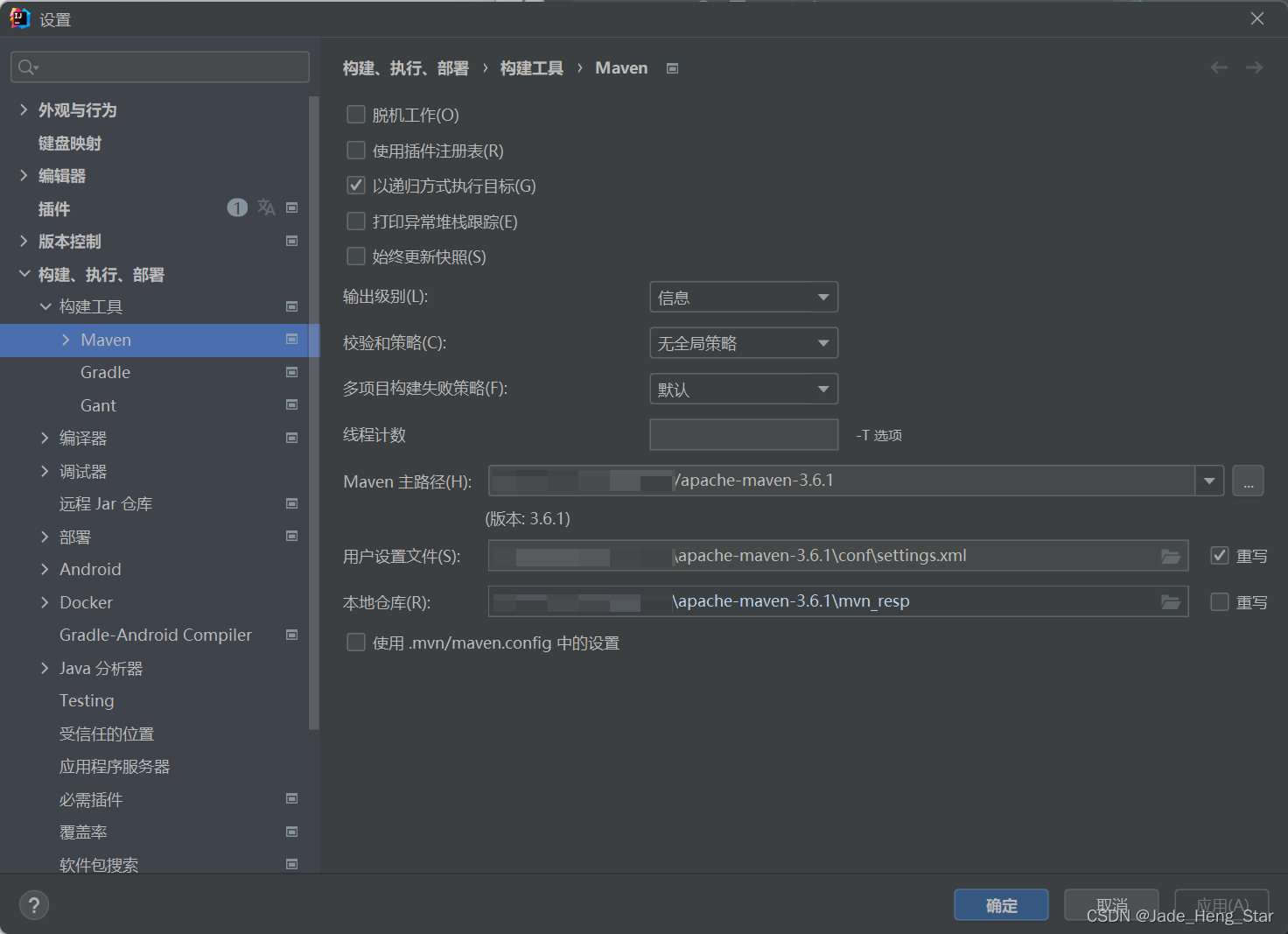Click the project-level icon on Gant row

tap(292, 404)
